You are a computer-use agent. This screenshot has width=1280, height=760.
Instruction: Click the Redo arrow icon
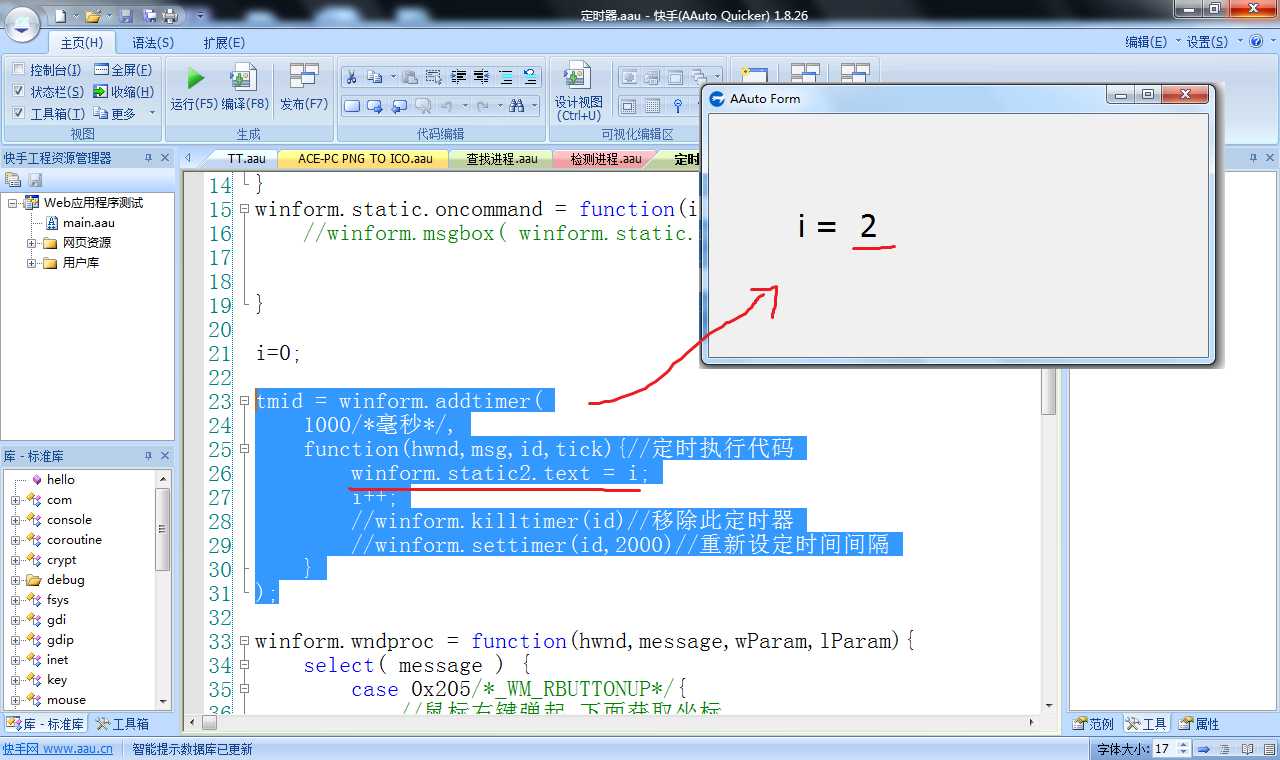click(483, 105)
